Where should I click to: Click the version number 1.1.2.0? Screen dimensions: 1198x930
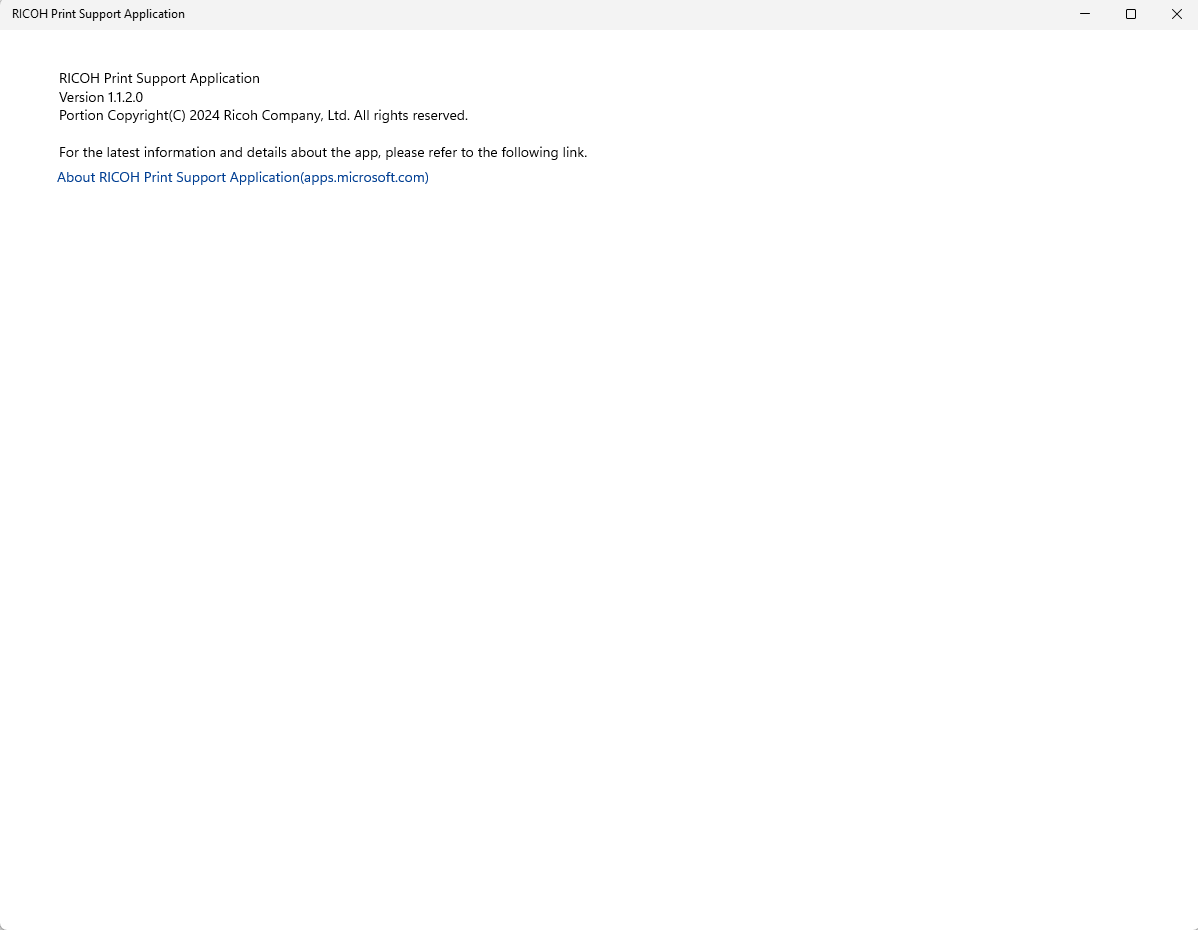(125, 98)
